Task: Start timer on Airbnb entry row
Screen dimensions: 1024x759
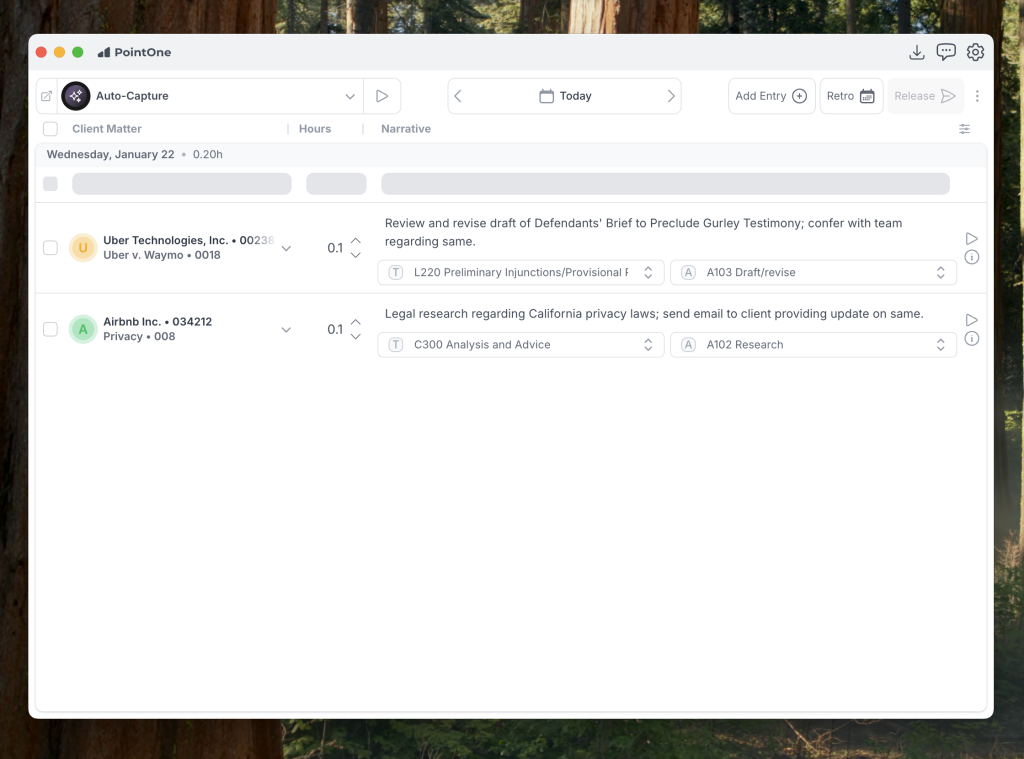Action: (971, 320)
